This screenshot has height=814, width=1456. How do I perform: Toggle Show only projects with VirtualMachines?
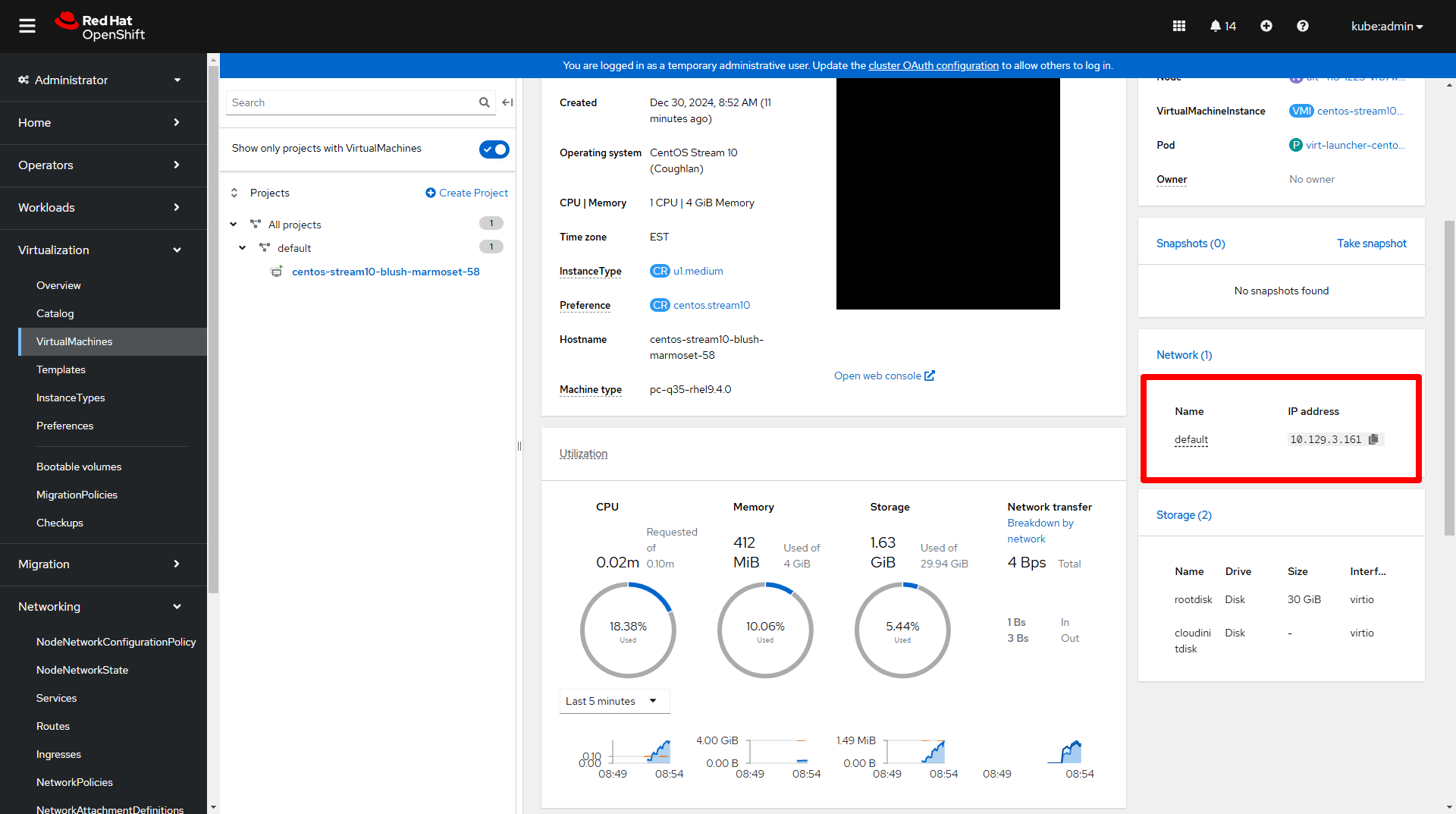point(494,149)
